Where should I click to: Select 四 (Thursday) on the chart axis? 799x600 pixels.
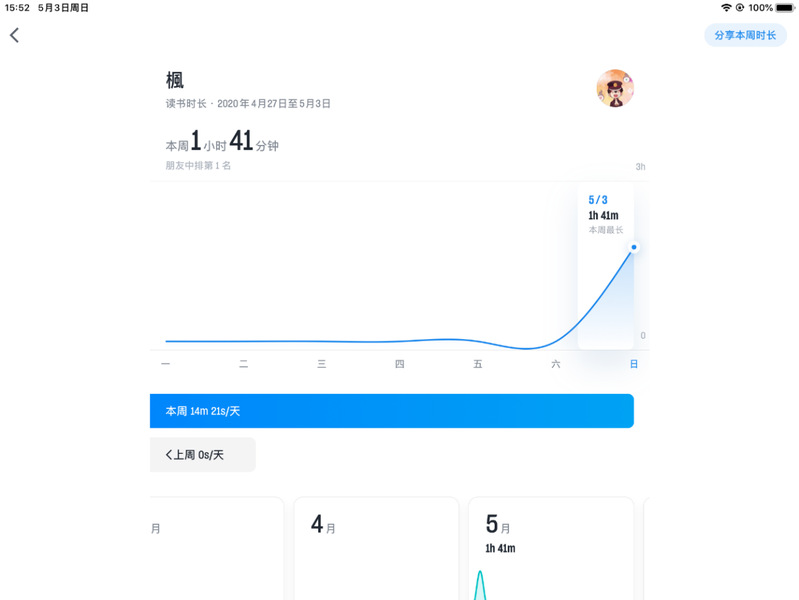click(399, 364)
